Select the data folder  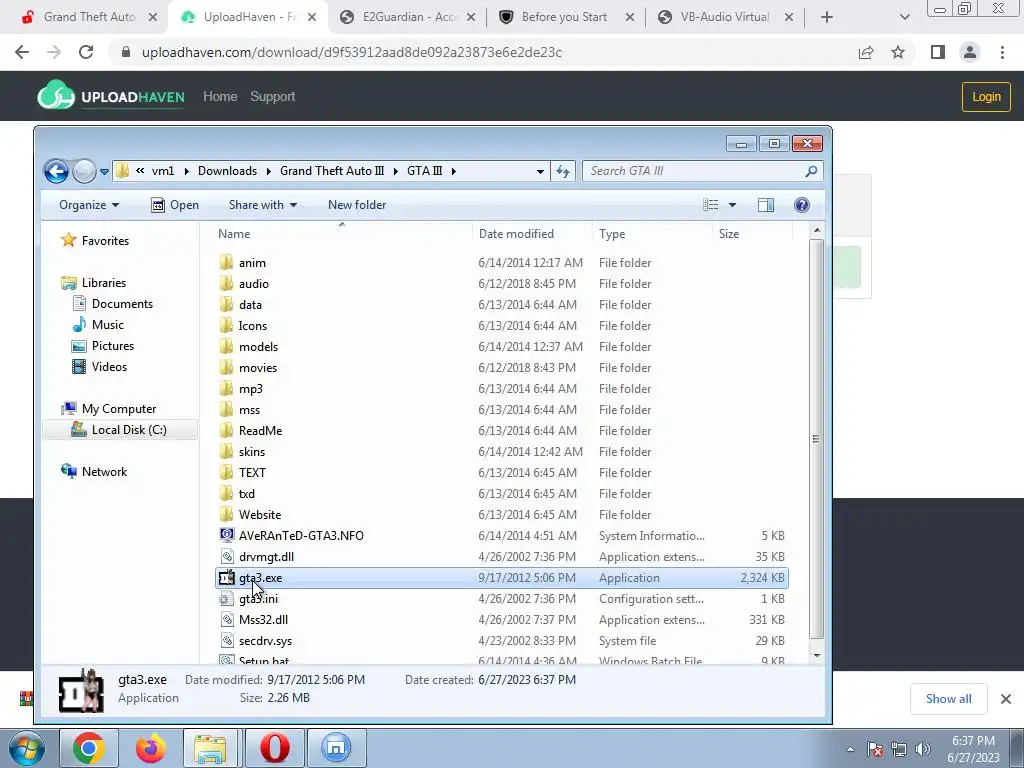pos(502,304)
